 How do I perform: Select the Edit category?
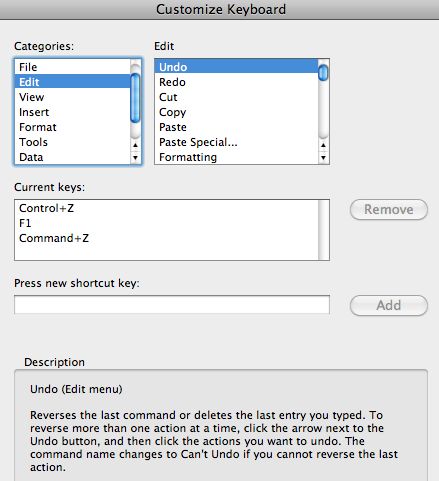(72, 82)
